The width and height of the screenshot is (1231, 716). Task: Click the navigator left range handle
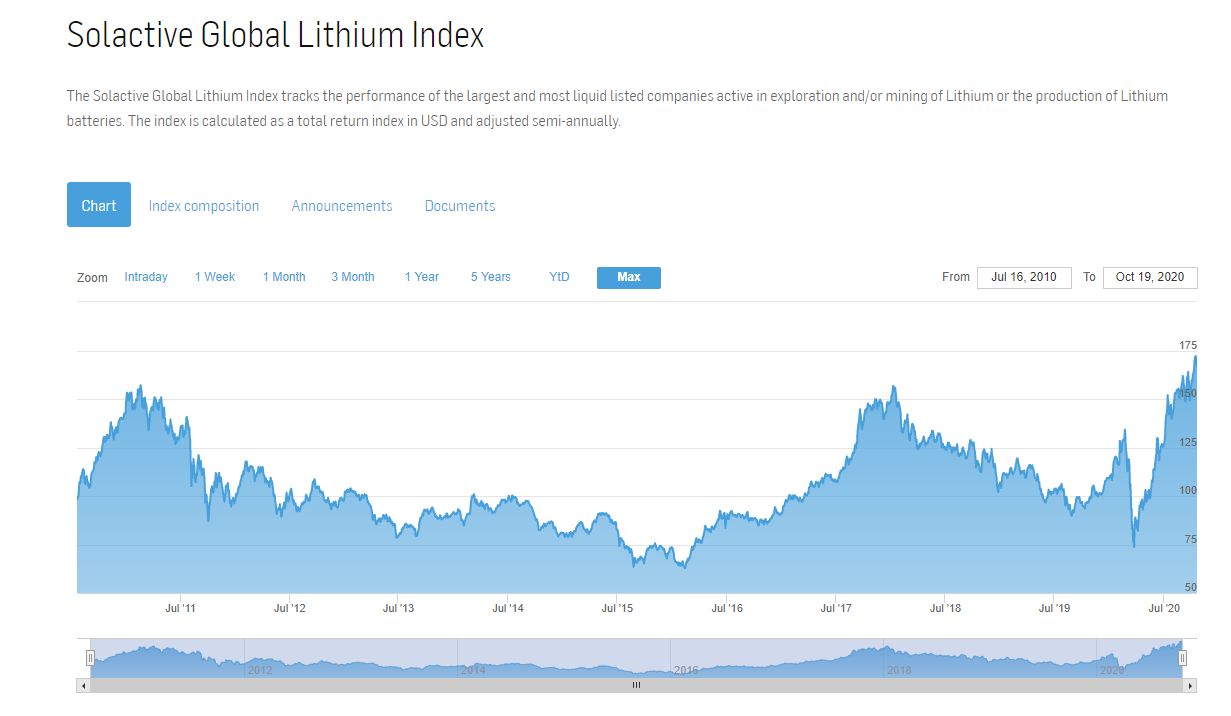pos(90,657)
